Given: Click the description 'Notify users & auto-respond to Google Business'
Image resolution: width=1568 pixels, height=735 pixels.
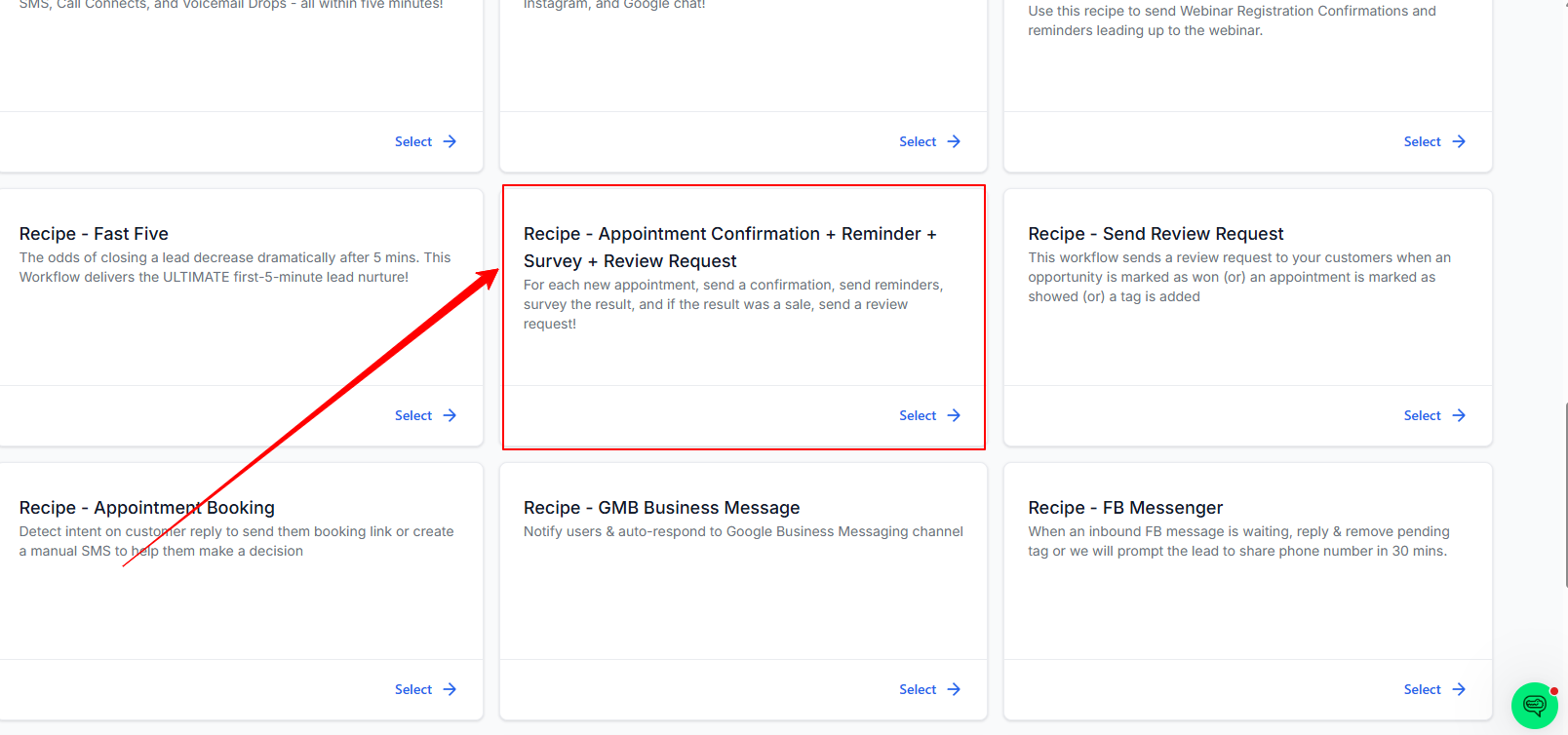Looking at the screenshot, I should (x=743, y=531).
